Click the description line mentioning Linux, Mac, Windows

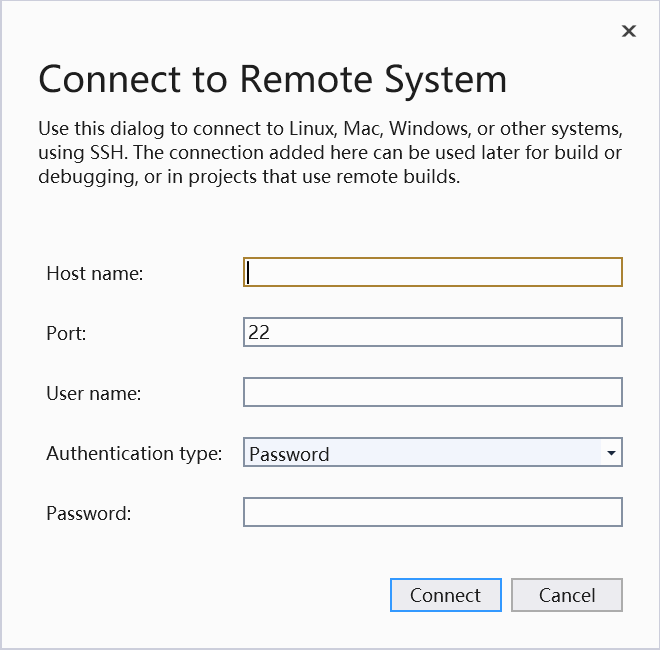tap(330, 129)
